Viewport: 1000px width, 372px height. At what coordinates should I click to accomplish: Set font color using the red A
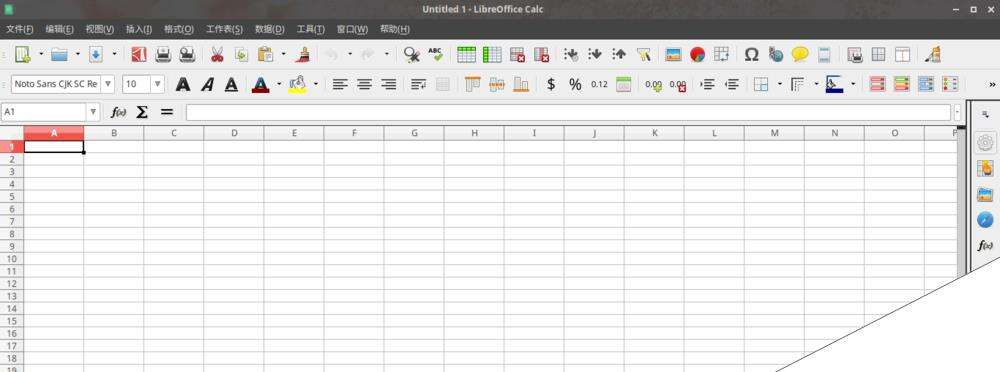260,84
